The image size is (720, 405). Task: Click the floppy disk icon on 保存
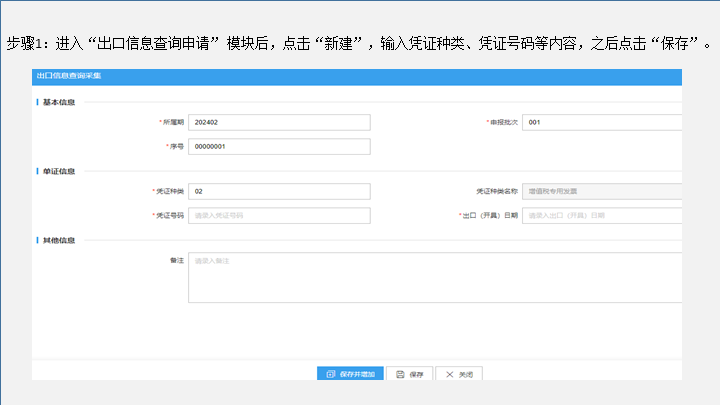point(400,374)
